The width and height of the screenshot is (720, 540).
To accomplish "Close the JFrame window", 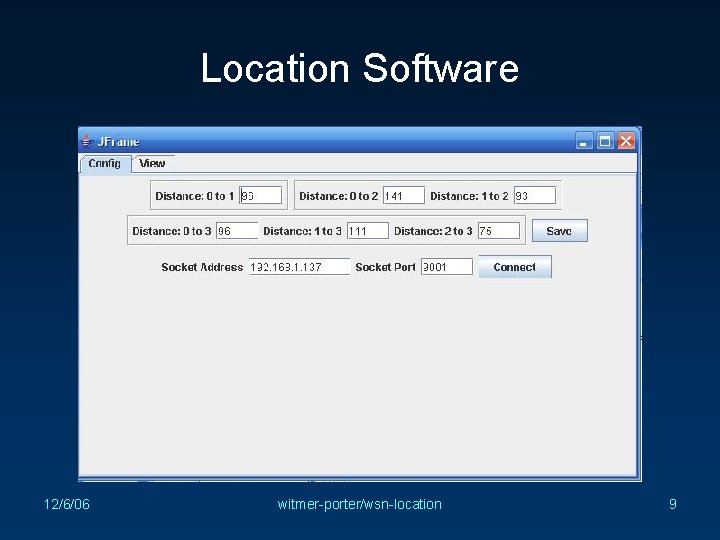I will (x=626, y=141).
